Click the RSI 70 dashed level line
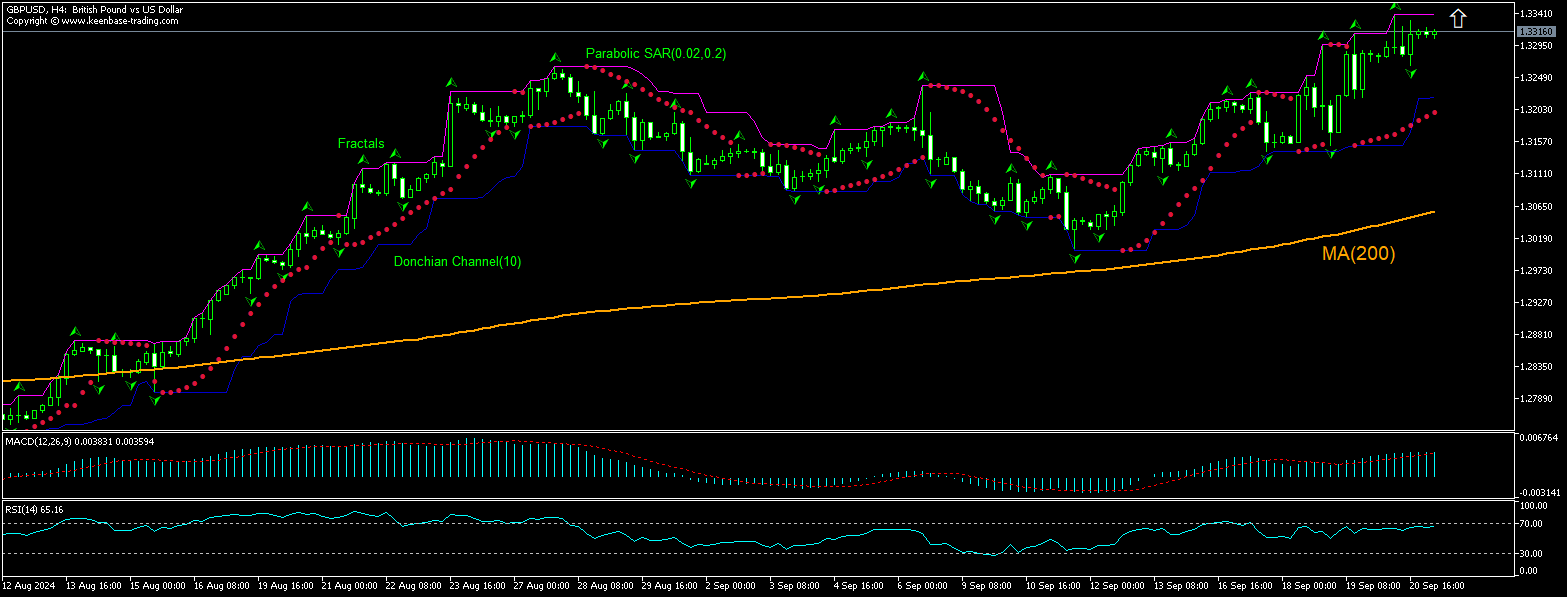Screen dimensions: 1567x597 (x=700, y=523)
